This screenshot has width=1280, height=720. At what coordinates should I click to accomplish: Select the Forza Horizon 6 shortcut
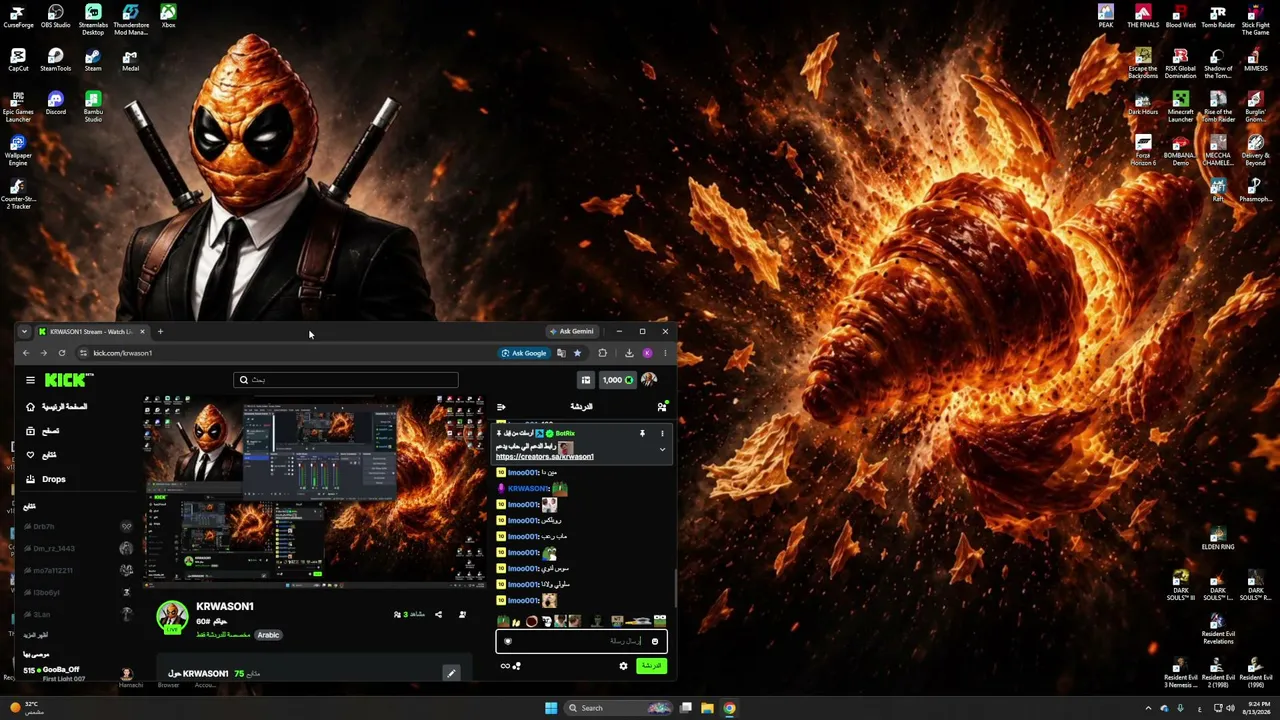point(1143,150)
